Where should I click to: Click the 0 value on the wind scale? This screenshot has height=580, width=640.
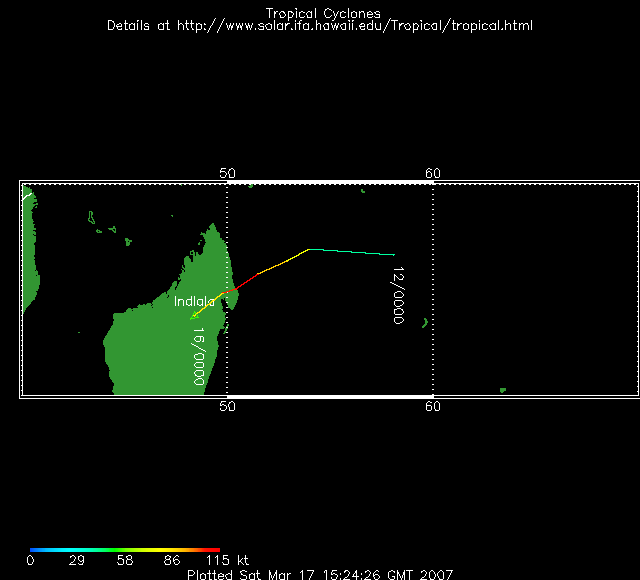(x=30, y=561)
